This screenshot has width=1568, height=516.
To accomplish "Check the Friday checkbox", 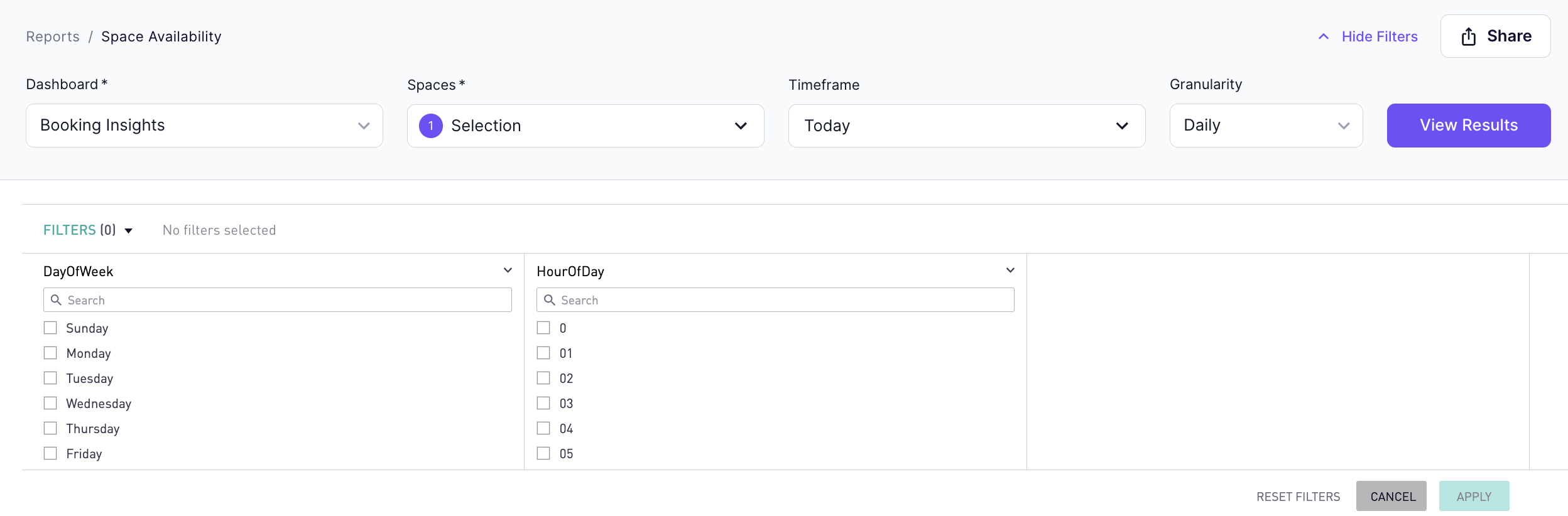I will (x=50, y=453).
